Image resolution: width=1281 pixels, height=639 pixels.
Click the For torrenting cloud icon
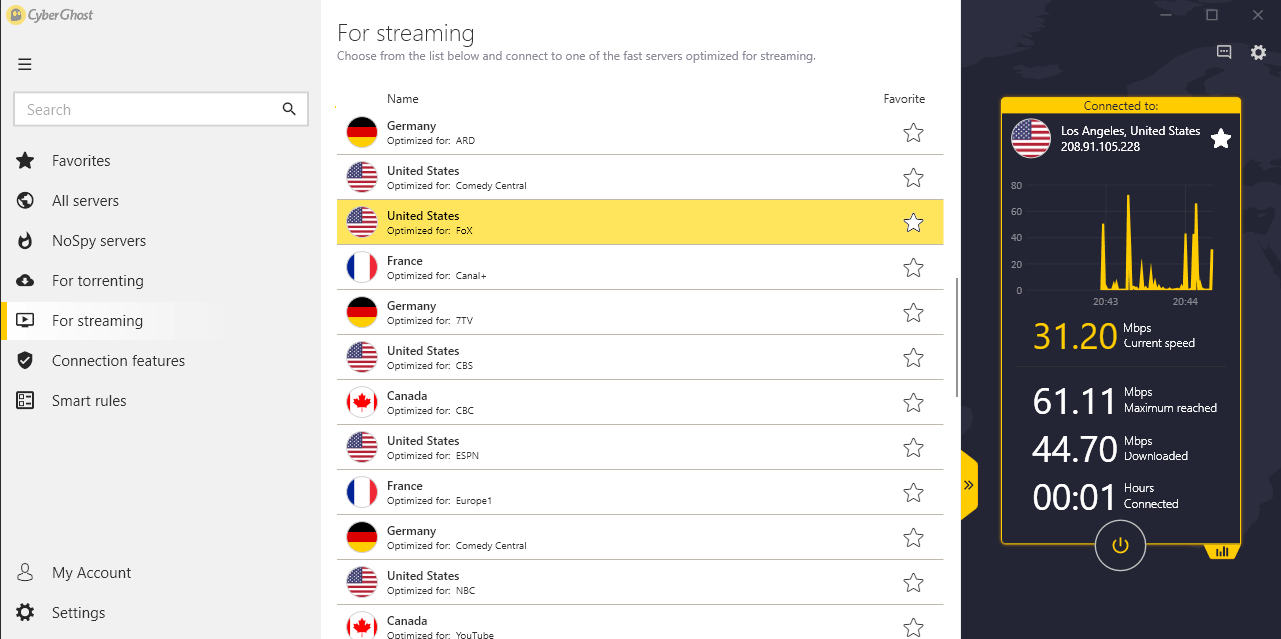[26, 281]
